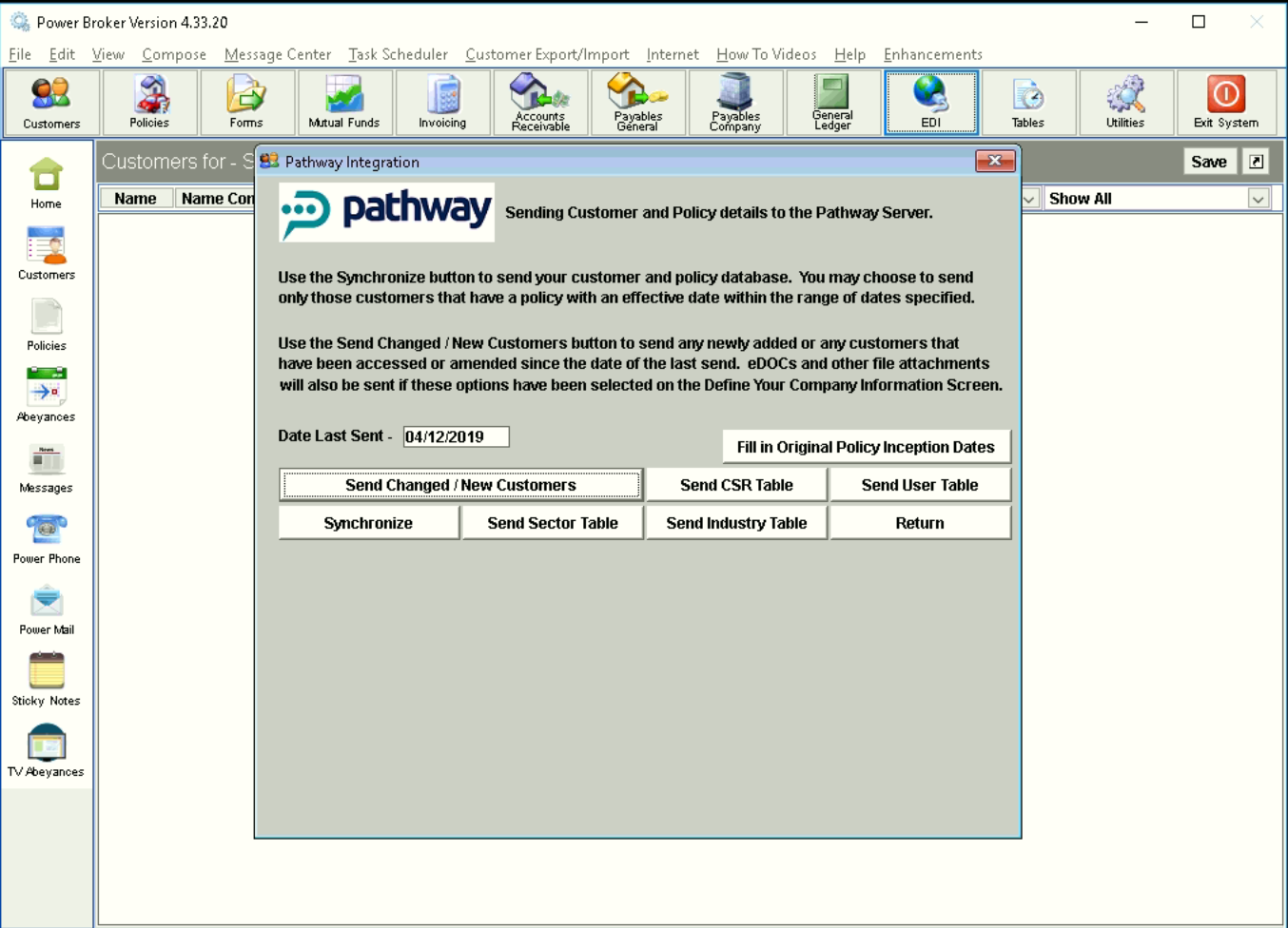Expand the Show All dropdown
The height and width of the screenshot is (928, 1288).
[x=1257, y=199]
